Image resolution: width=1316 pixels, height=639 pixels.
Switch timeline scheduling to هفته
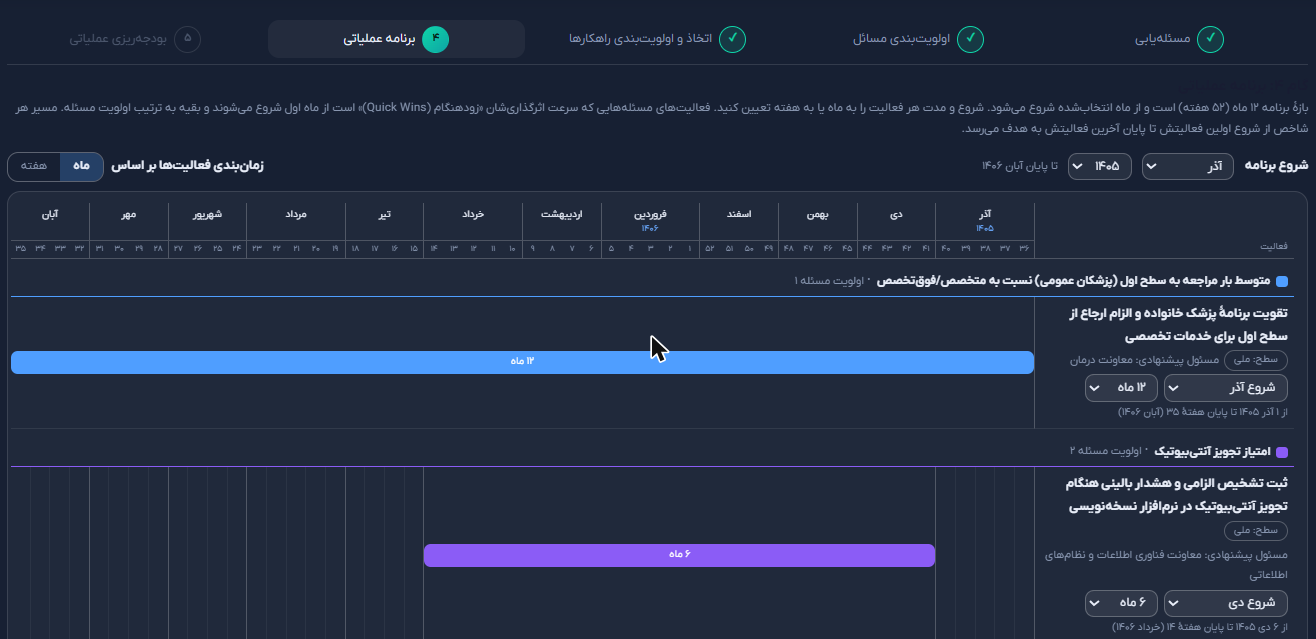(34, 166)
